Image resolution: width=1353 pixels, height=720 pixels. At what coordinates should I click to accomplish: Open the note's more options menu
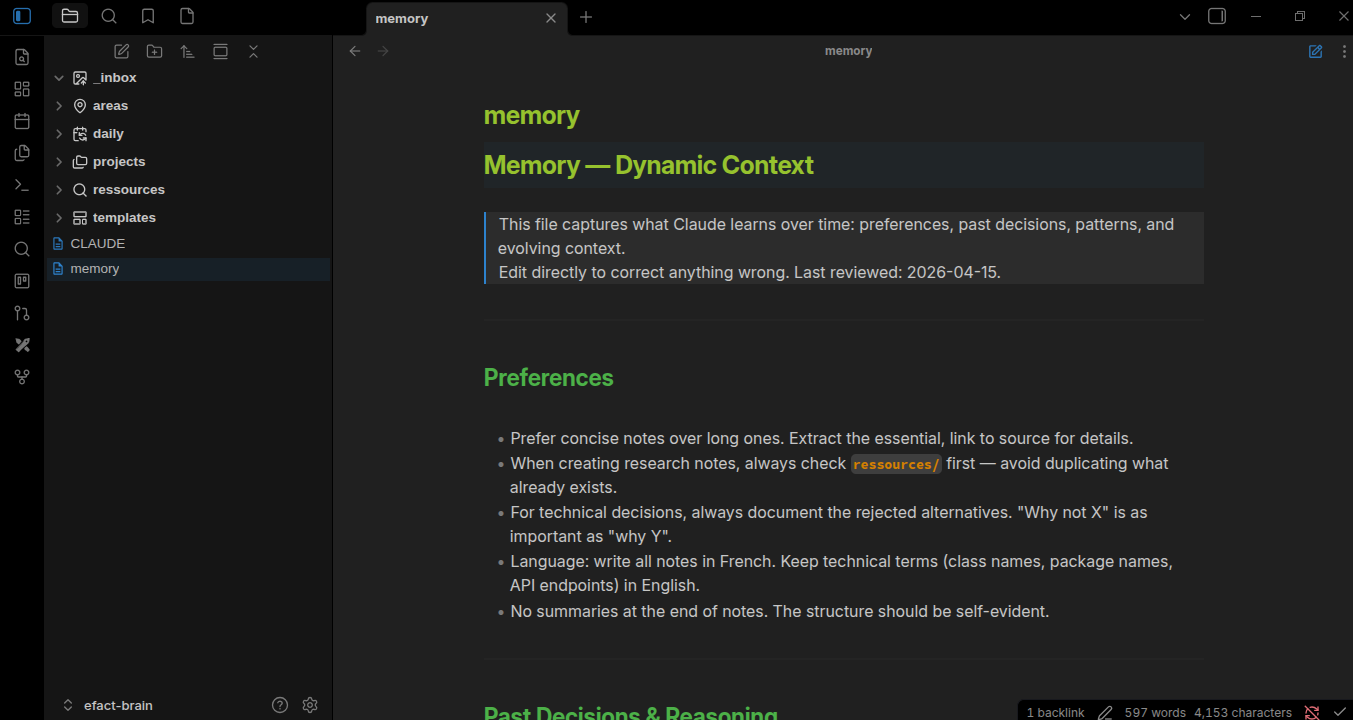click(1343, 51)
